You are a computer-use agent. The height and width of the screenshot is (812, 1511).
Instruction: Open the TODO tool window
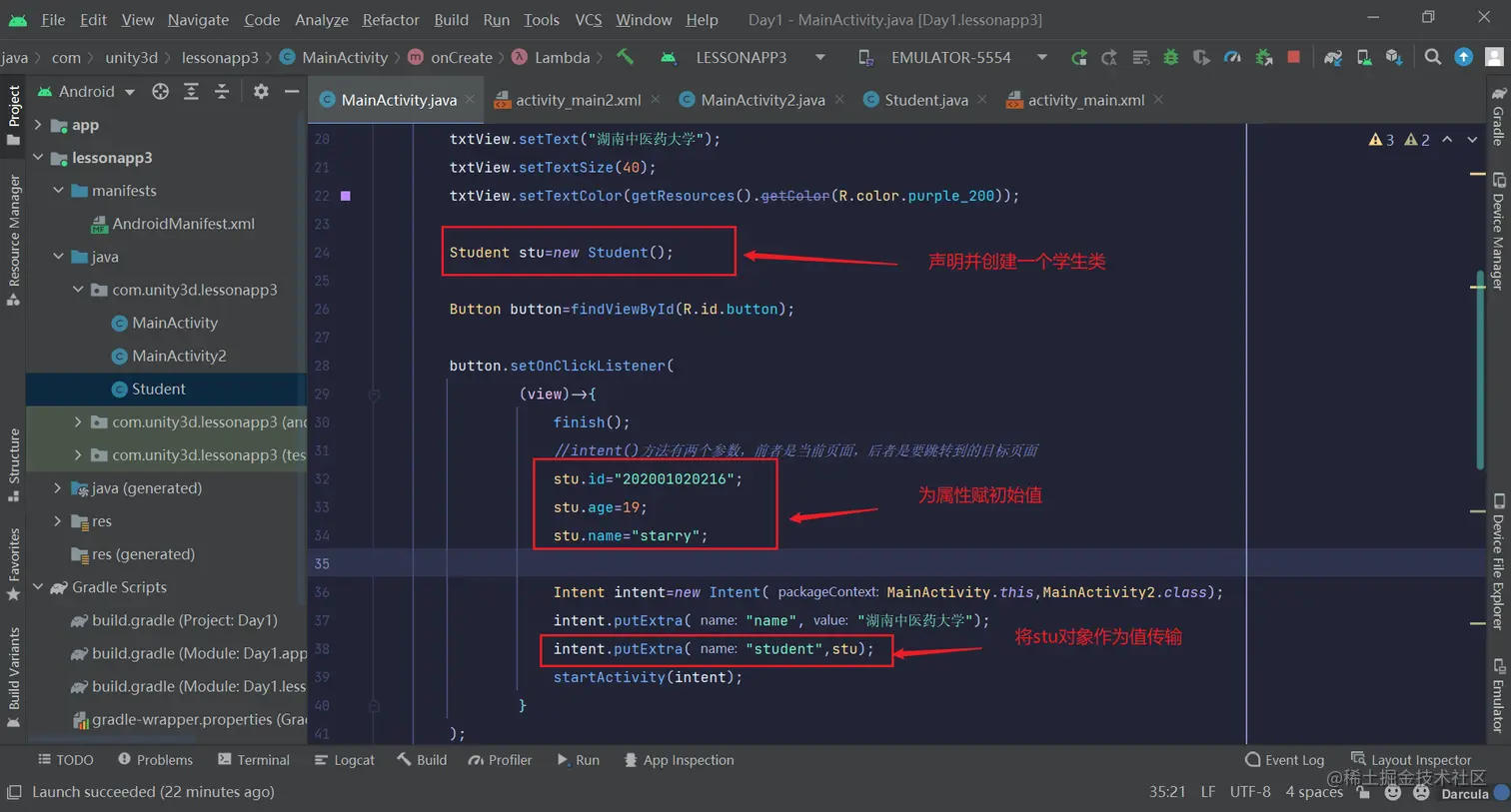(66, 760)
